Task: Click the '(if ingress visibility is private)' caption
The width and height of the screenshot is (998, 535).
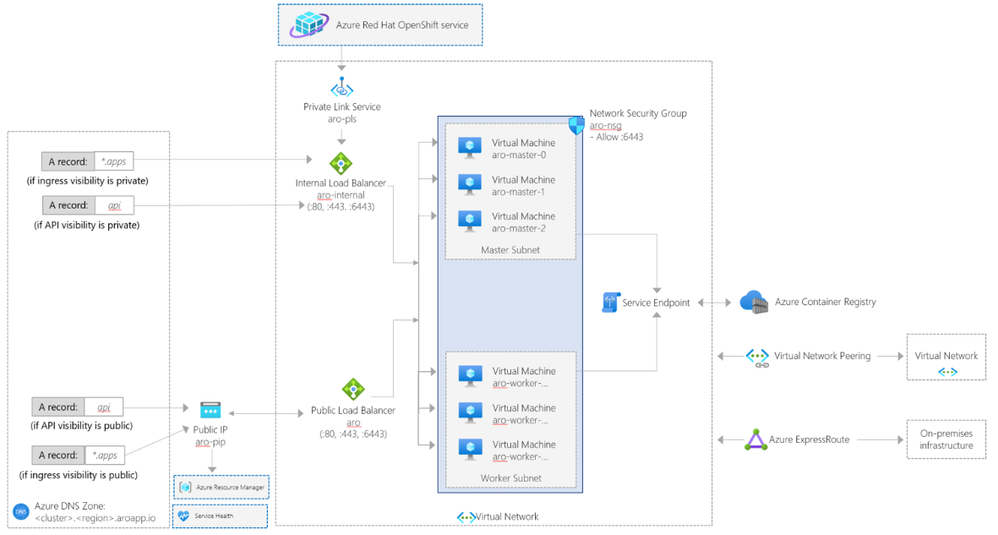Action: 87,181
